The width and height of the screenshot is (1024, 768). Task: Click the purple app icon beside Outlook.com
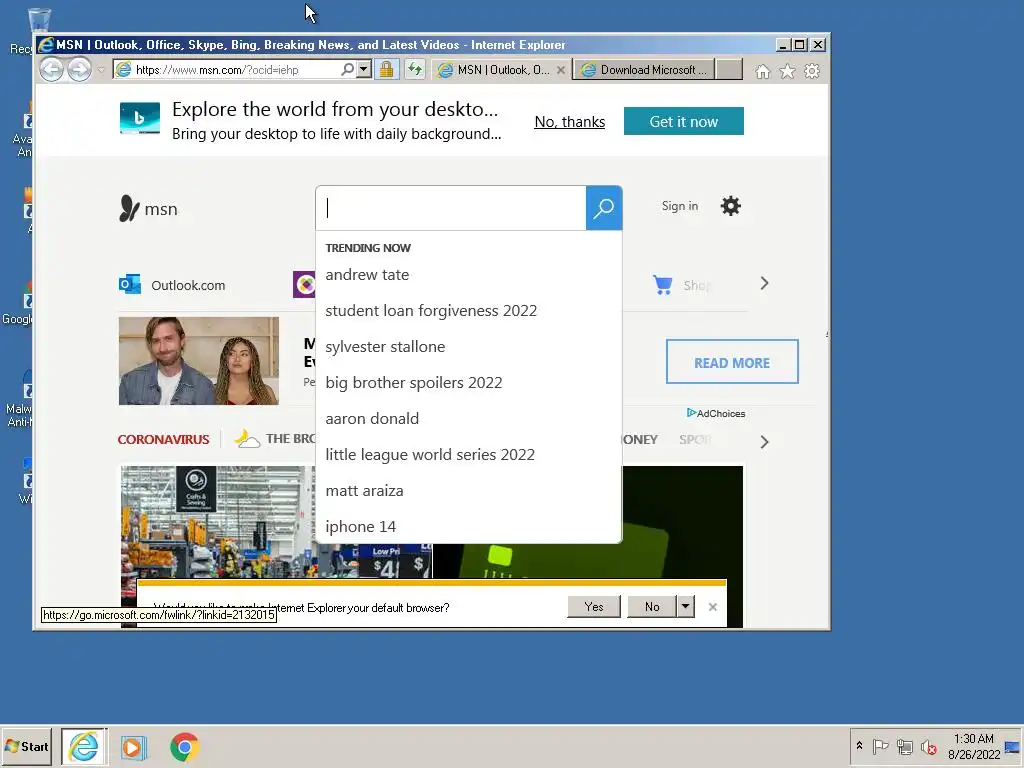304,284
